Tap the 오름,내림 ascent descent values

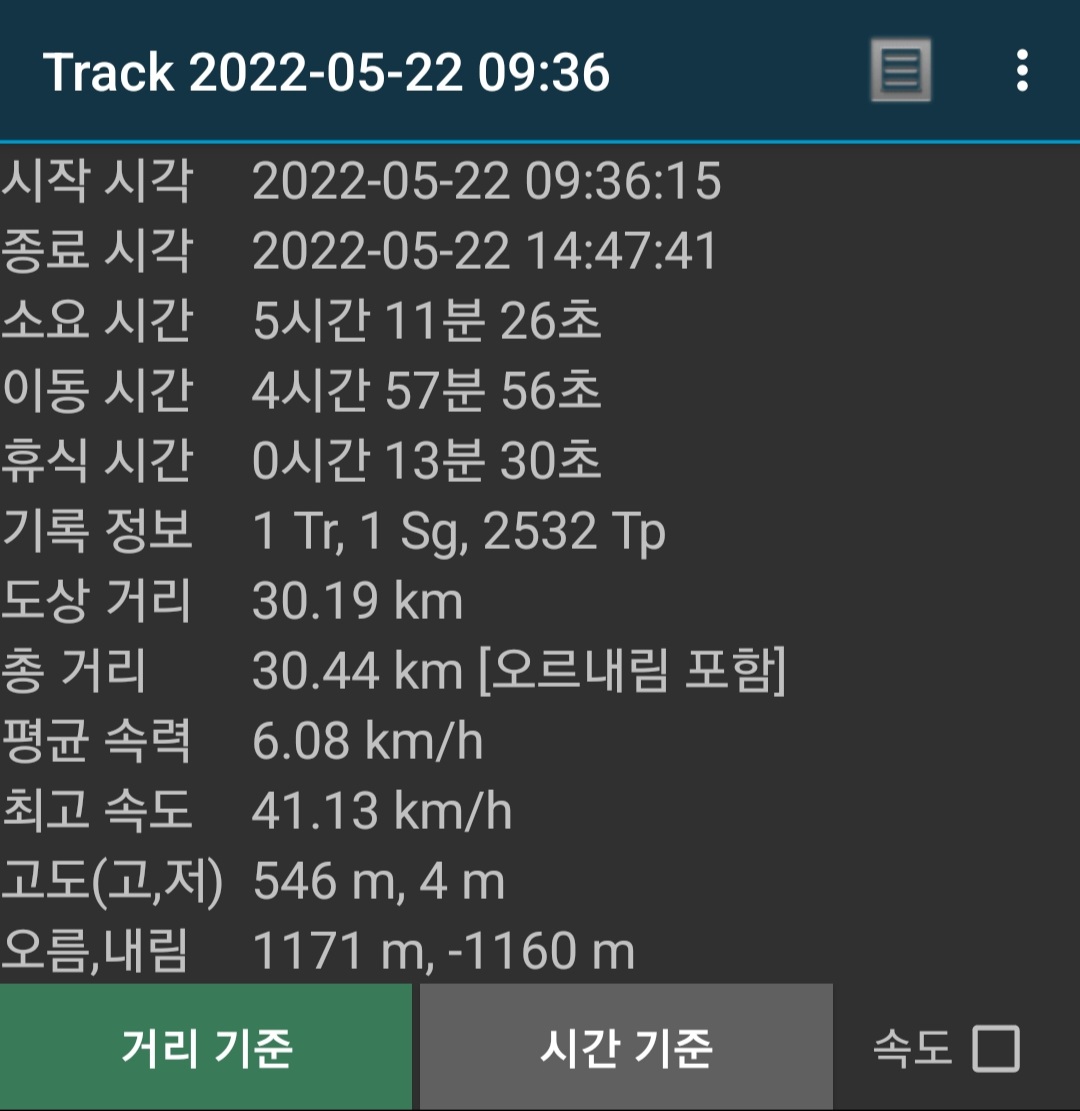pyautogui.click(x=444, y=951)
